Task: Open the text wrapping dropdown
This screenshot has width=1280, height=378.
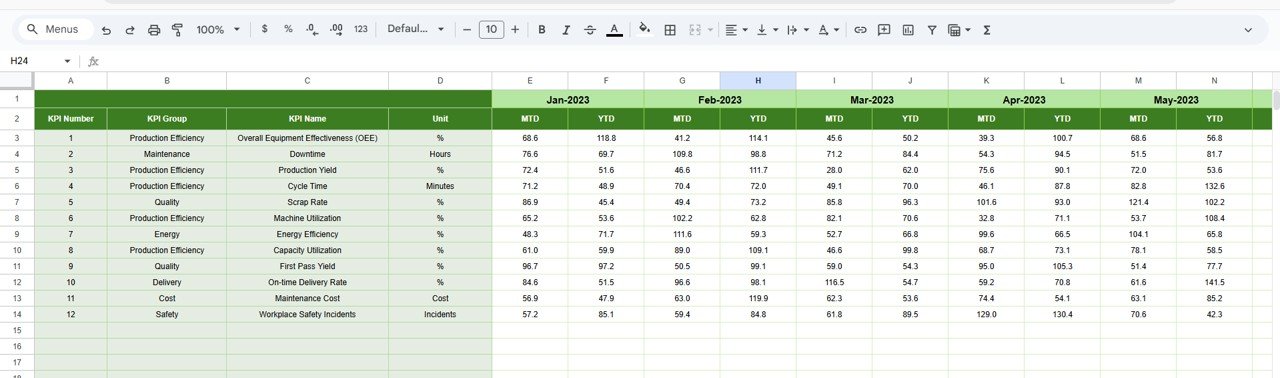Action: [797, 30]
